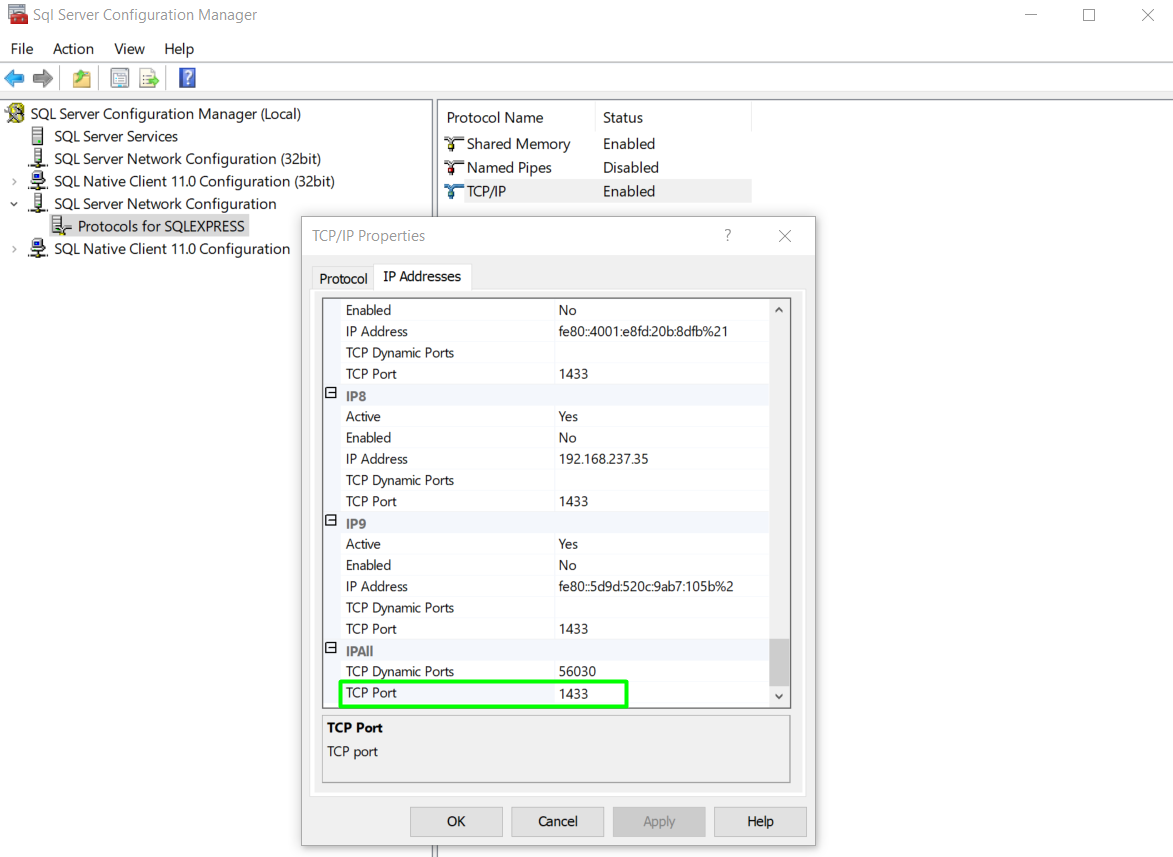Select IP9 Enabled value No

(662, 565)
